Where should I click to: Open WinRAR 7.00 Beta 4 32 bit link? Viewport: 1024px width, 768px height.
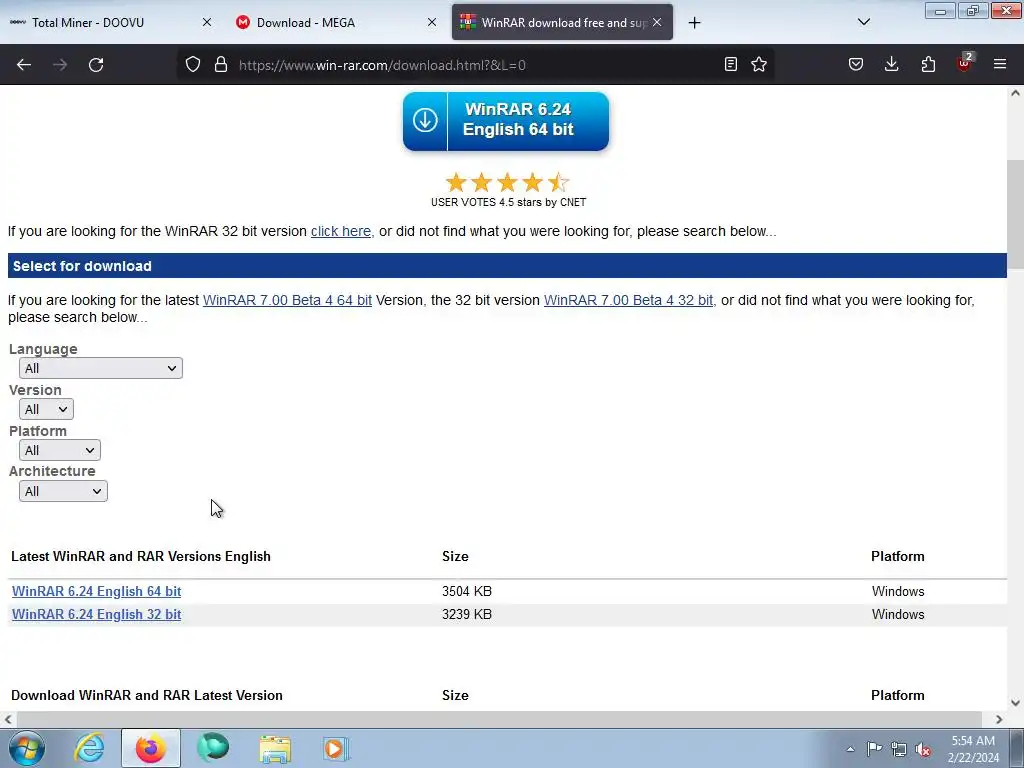(629, 300)
